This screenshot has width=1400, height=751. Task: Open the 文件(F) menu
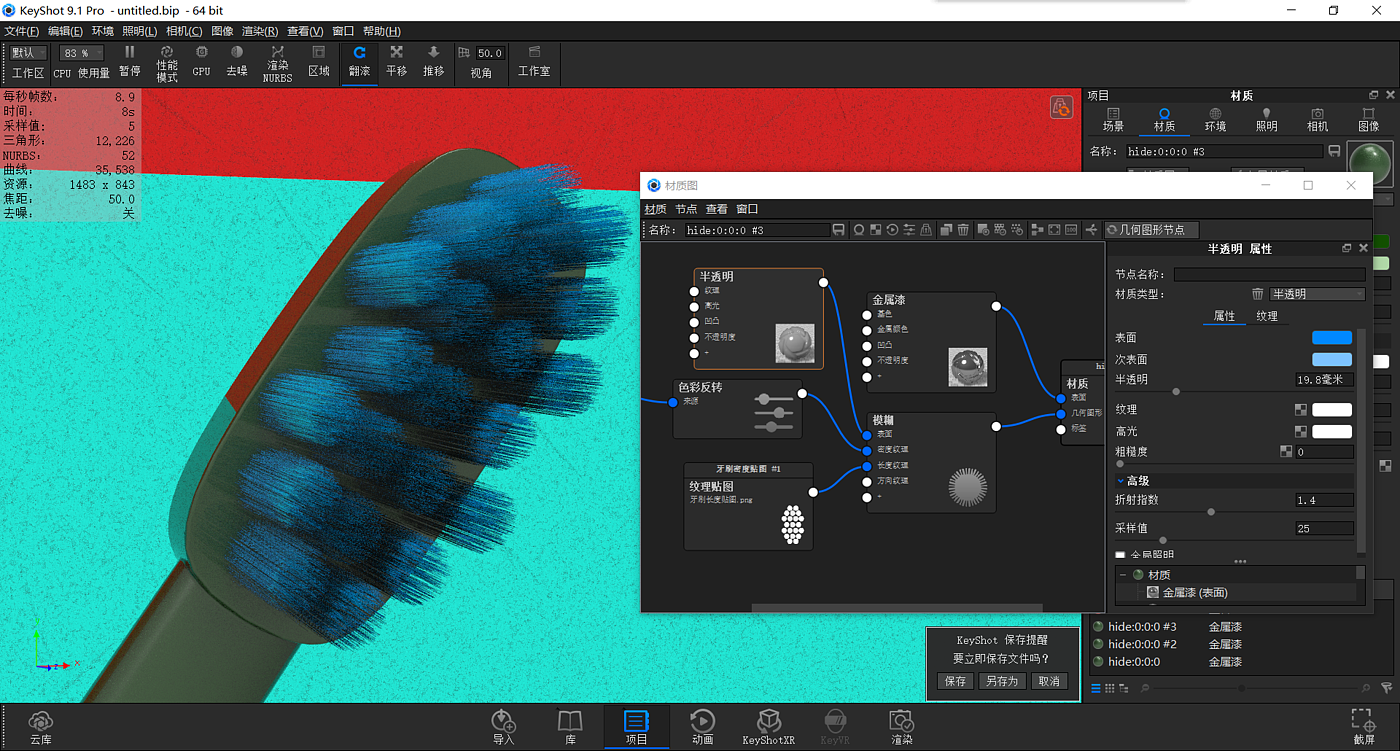(21, 31)
